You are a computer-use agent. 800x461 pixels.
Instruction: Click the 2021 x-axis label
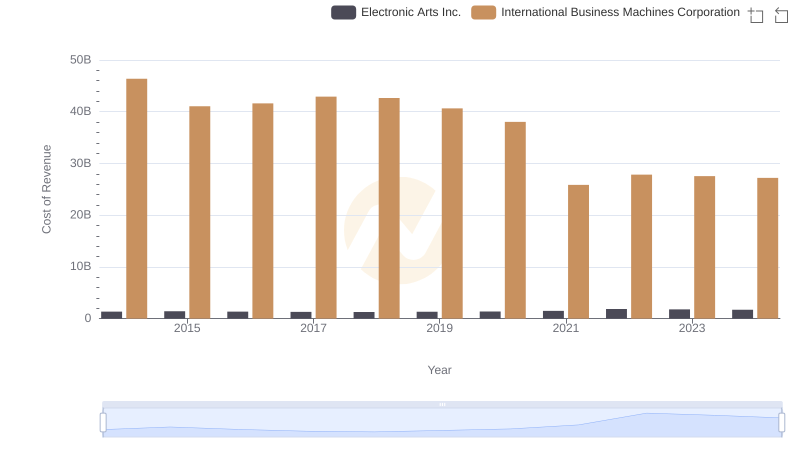click(x=566, y=328)
